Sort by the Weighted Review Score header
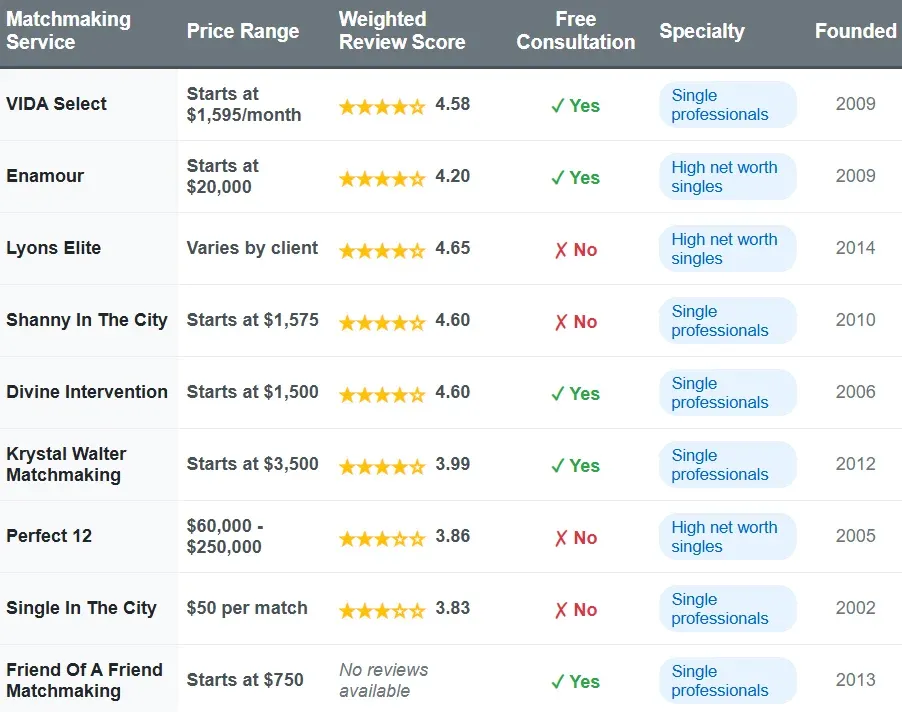Viewport: 902px width, 712px height. [x=402, y=31]
